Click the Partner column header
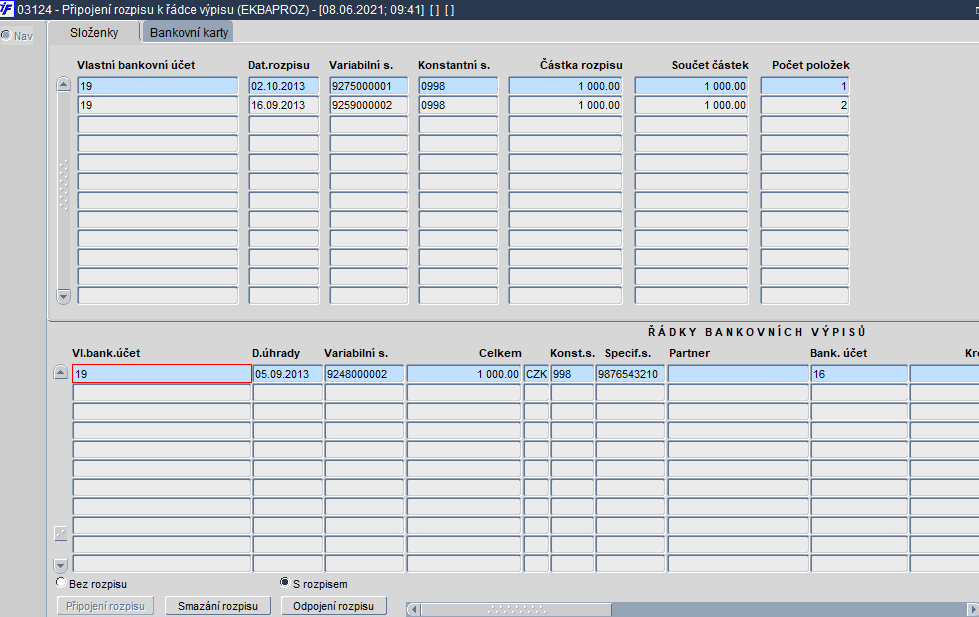 click(x=689, y=353)
